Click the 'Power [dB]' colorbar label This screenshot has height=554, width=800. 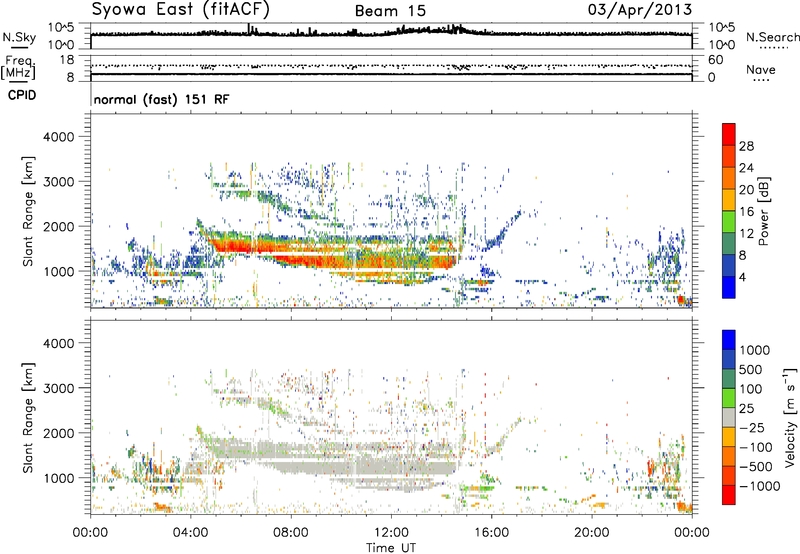(x=763, y=211)
